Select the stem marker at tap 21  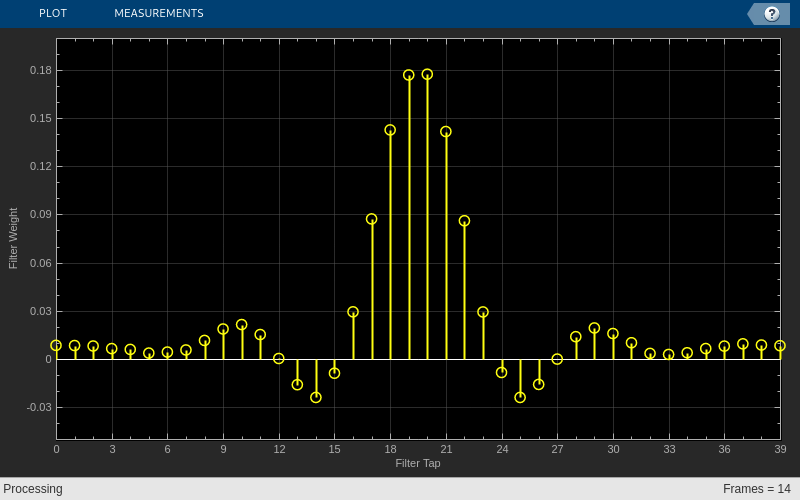tap(446, 132)
